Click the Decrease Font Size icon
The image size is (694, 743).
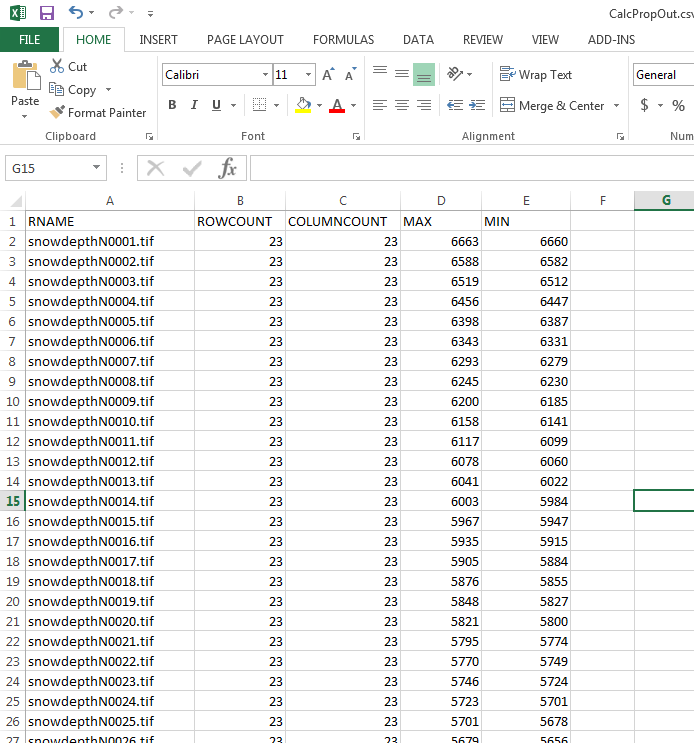click(351, 74)
